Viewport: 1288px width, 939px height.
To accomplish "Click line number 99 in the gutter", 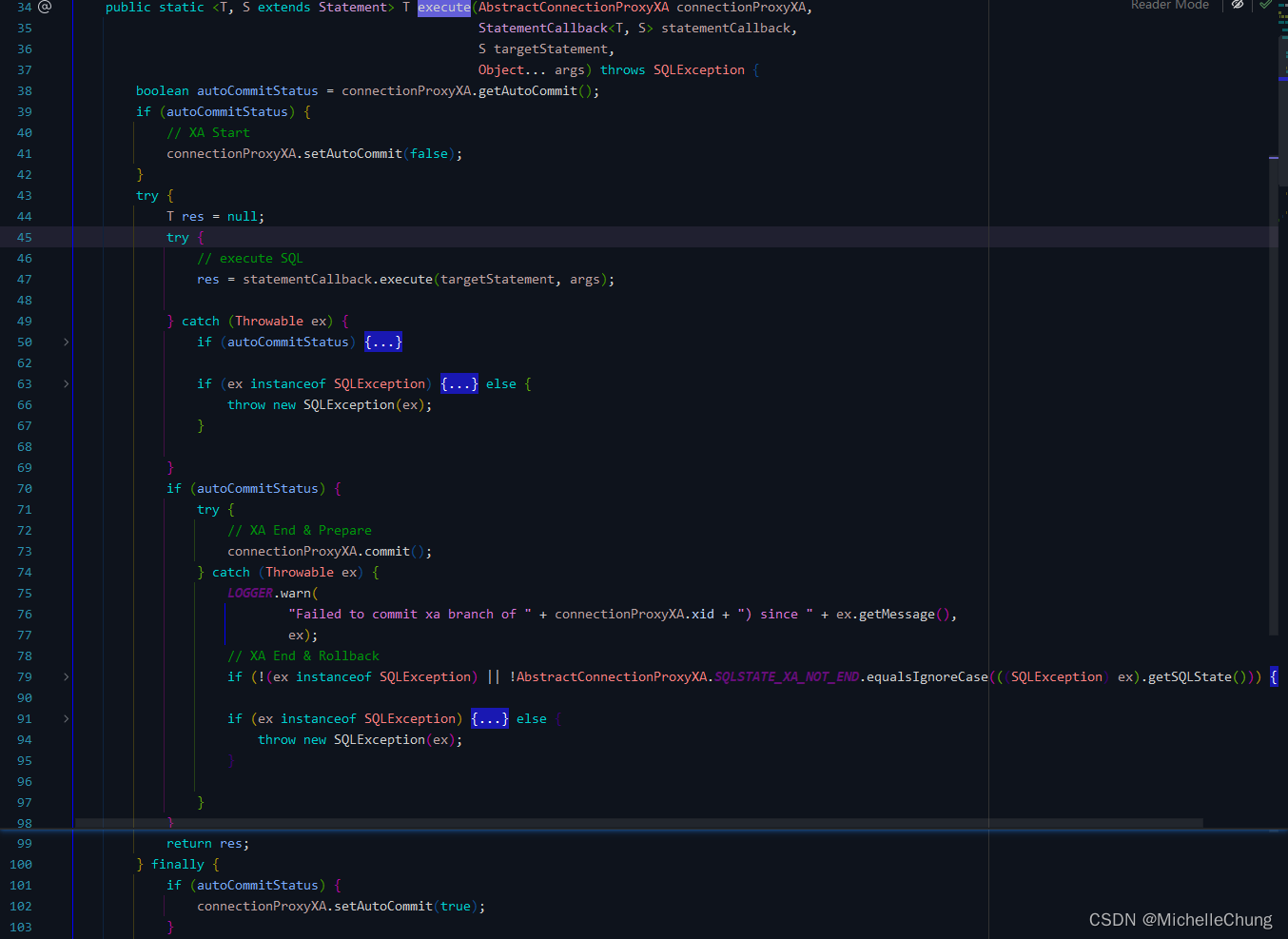I will pos(24,843).
